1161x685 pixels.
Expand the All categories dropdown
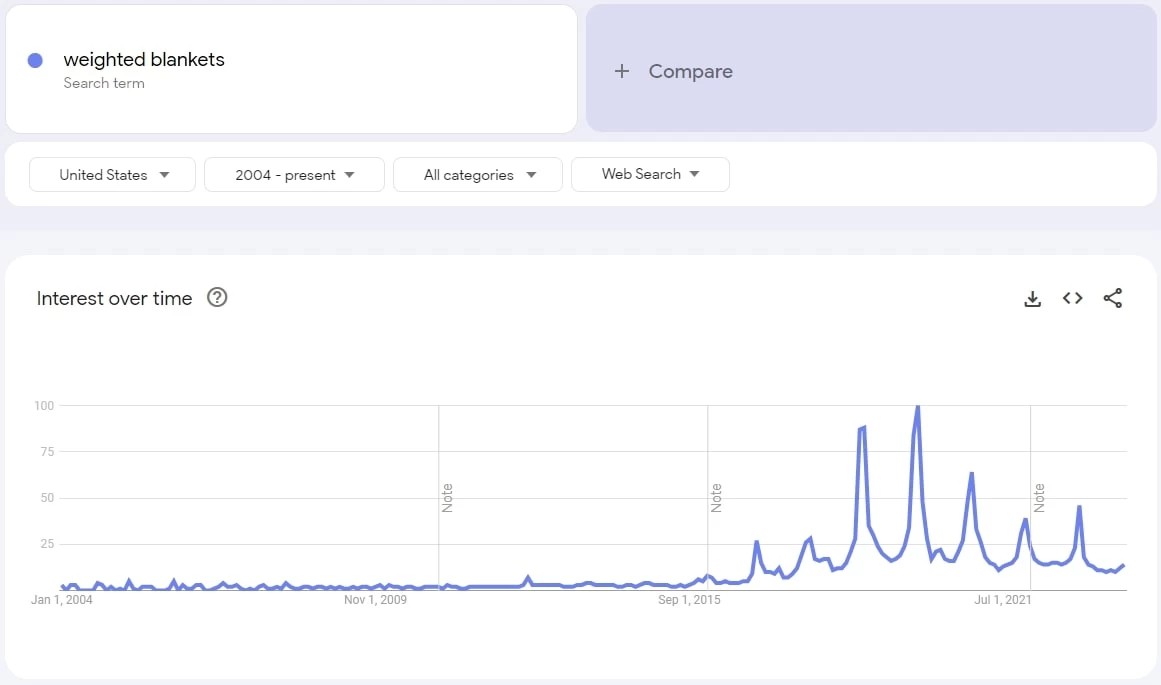pyautogui.click(x=478, y=175)
